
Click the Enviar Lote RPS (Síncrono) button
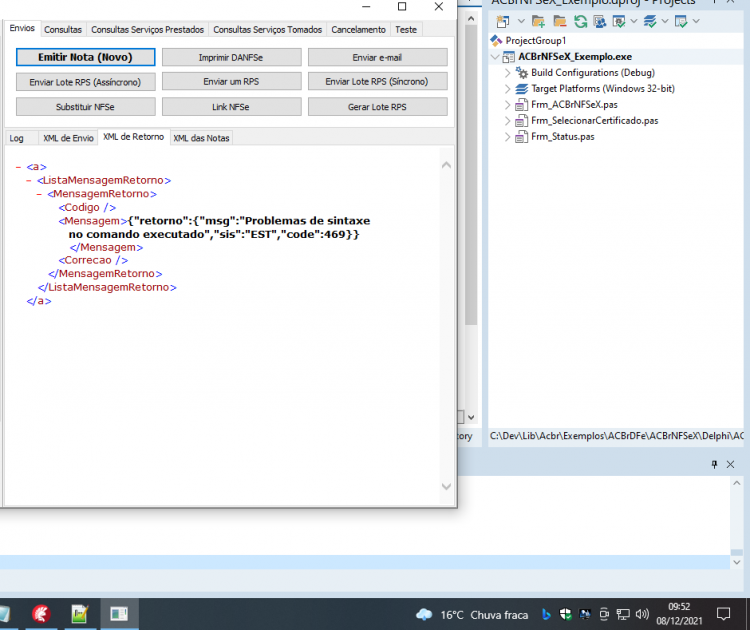[377, 82]
